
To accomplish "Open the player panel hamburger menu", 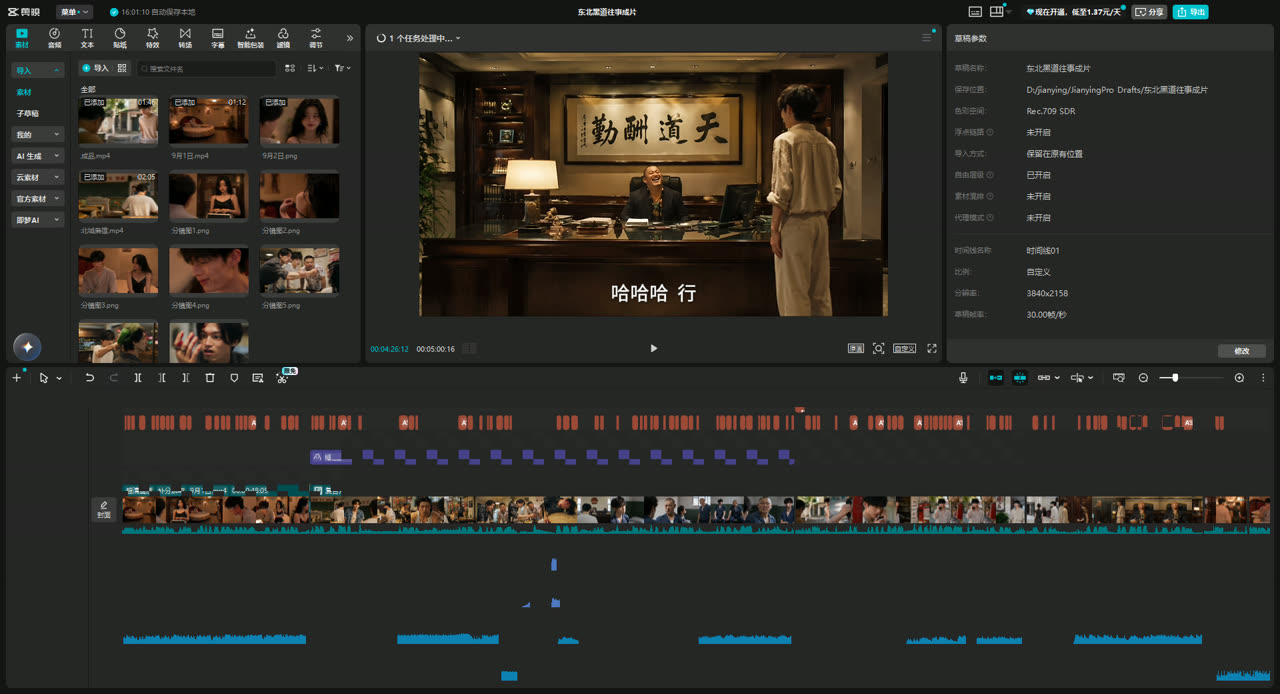I will (927, 38).
